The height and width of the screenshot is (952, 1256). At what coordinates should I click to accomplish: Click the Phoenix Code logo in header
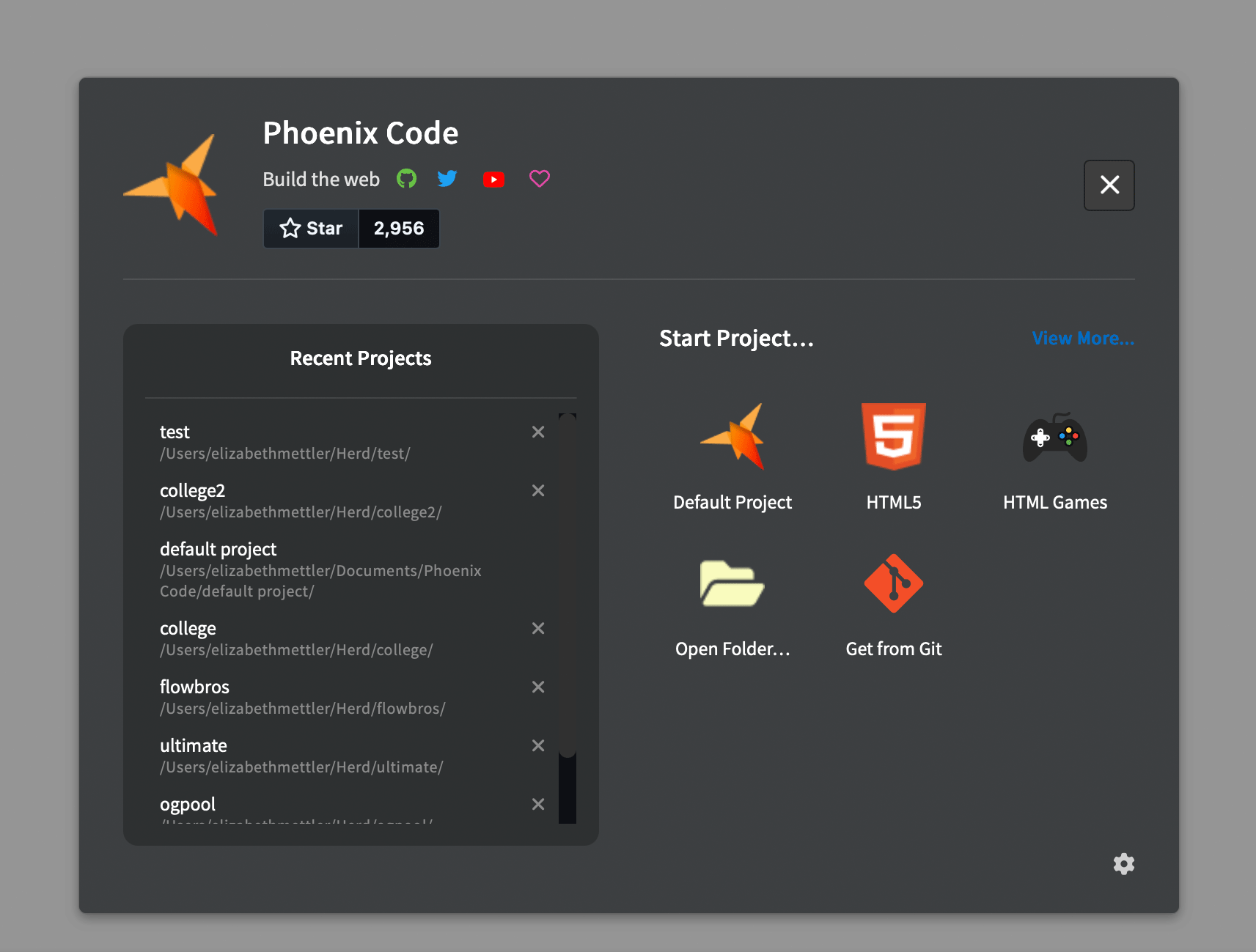tap(172, 185)
